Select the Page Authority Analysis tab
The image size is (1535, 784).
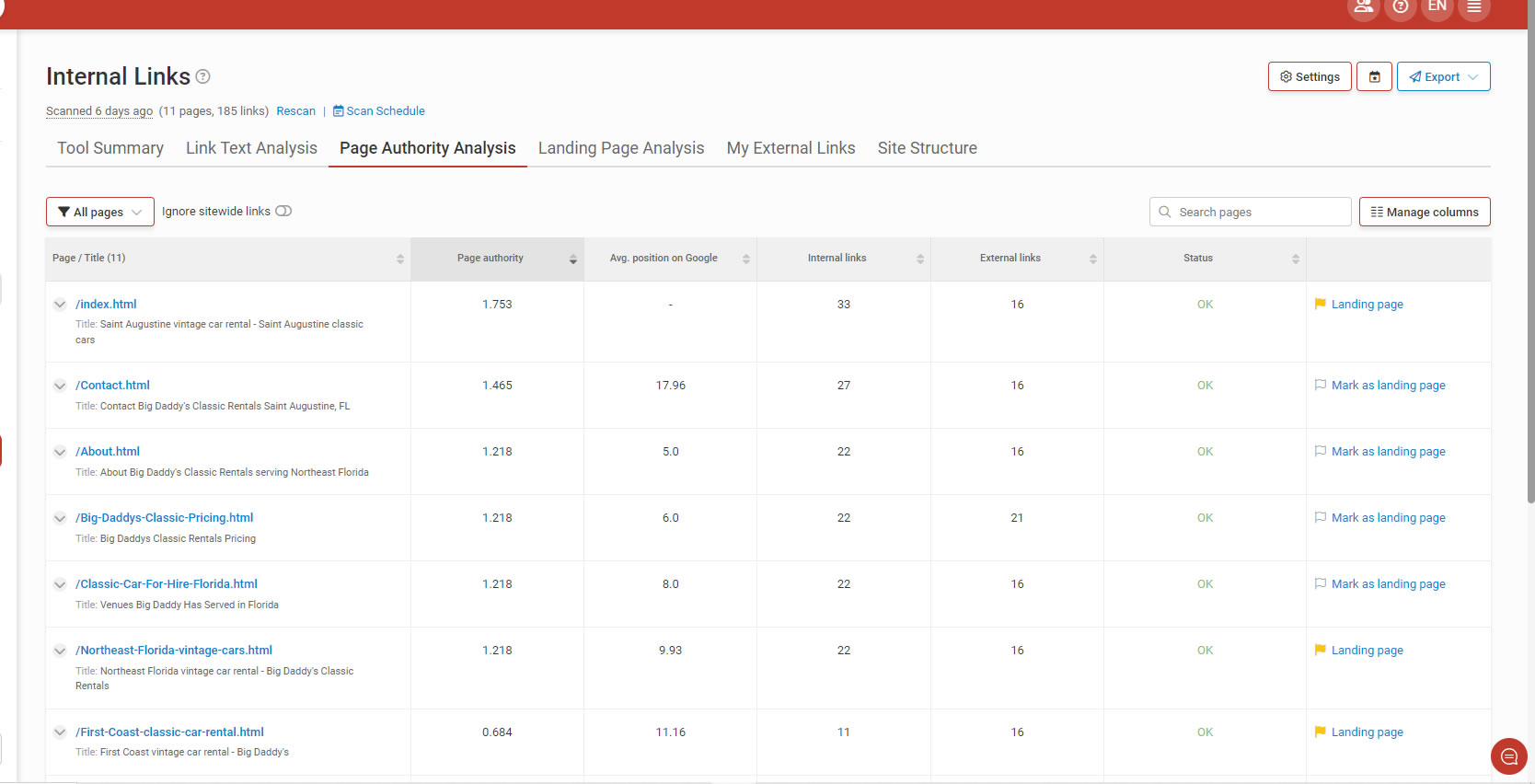[x=428, y=148]
